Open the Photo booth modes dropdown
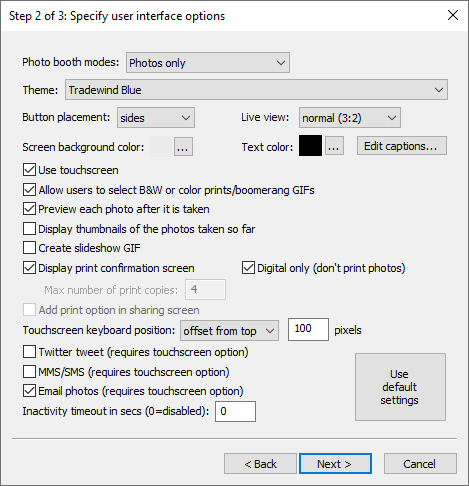 [208, 63]
